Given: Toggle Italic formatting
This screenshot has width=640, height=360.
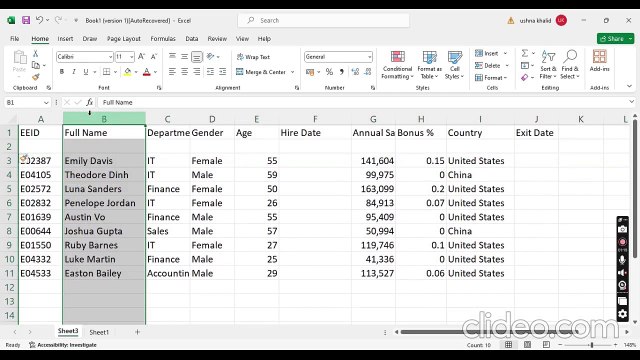Looking at the screenshot, I should (74, 72).
